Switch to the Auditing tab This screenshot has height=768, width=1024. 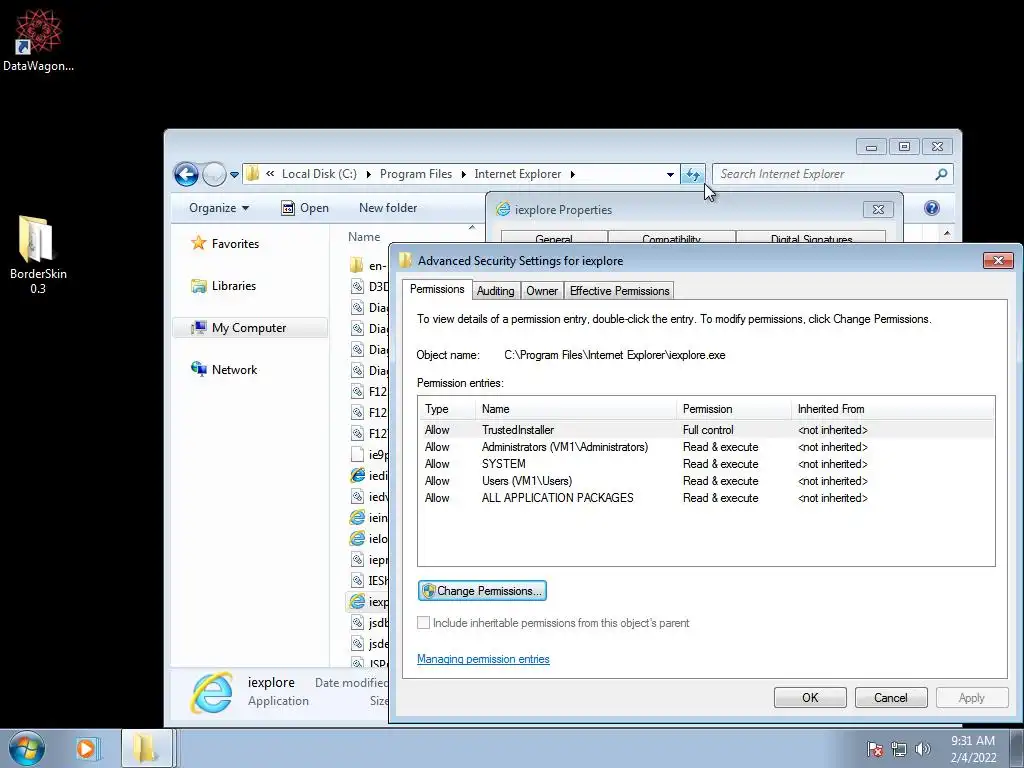click(x=496, y=291)
